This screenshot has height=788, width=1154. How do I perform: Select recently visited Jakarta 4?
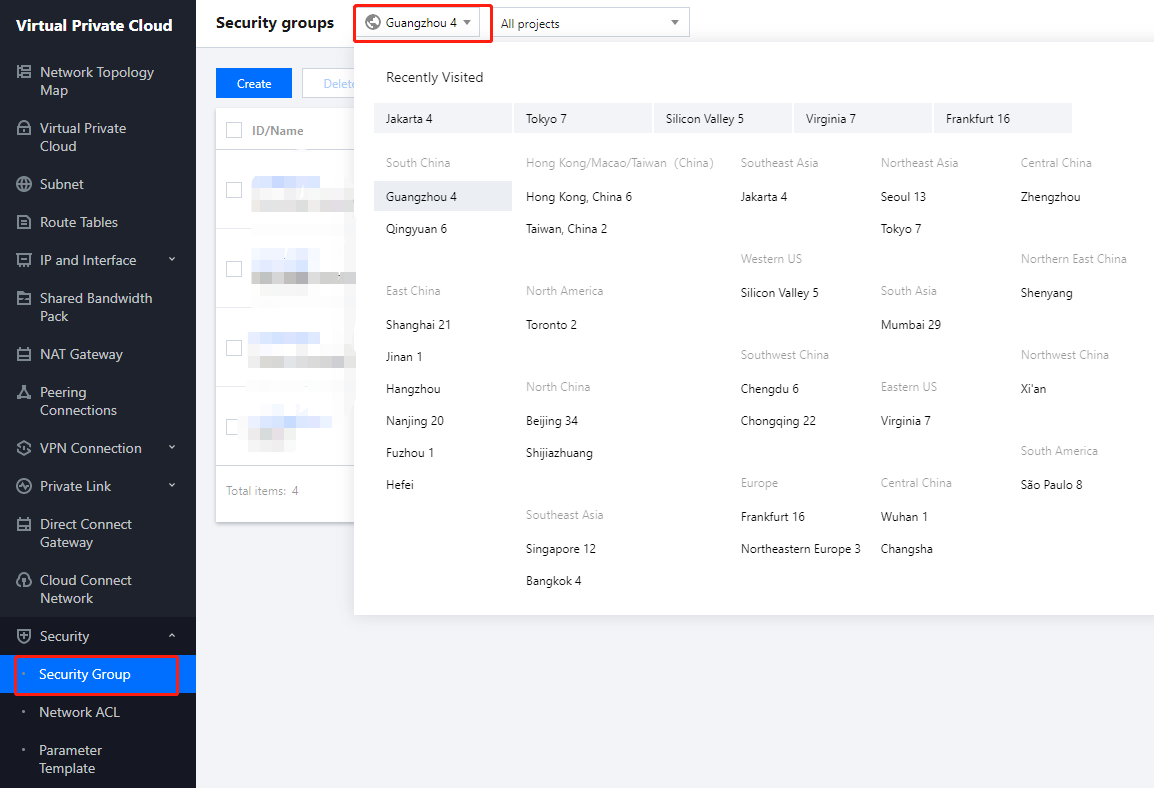pos(442,118)
